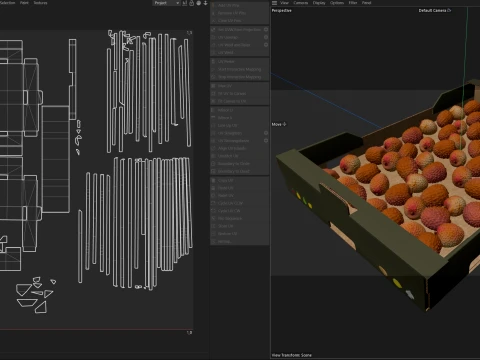Click the Store UV command
Screen dimensions: 480x360
(x=240, y=226)
